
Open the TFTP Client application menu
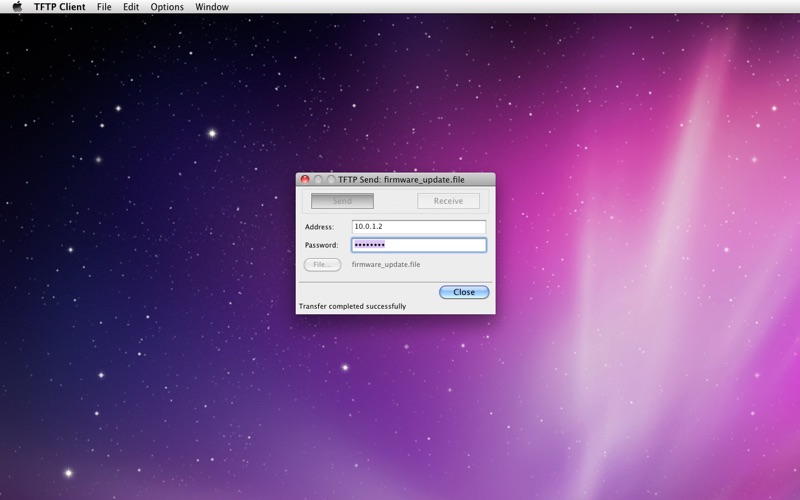click(x=60, y=7)
